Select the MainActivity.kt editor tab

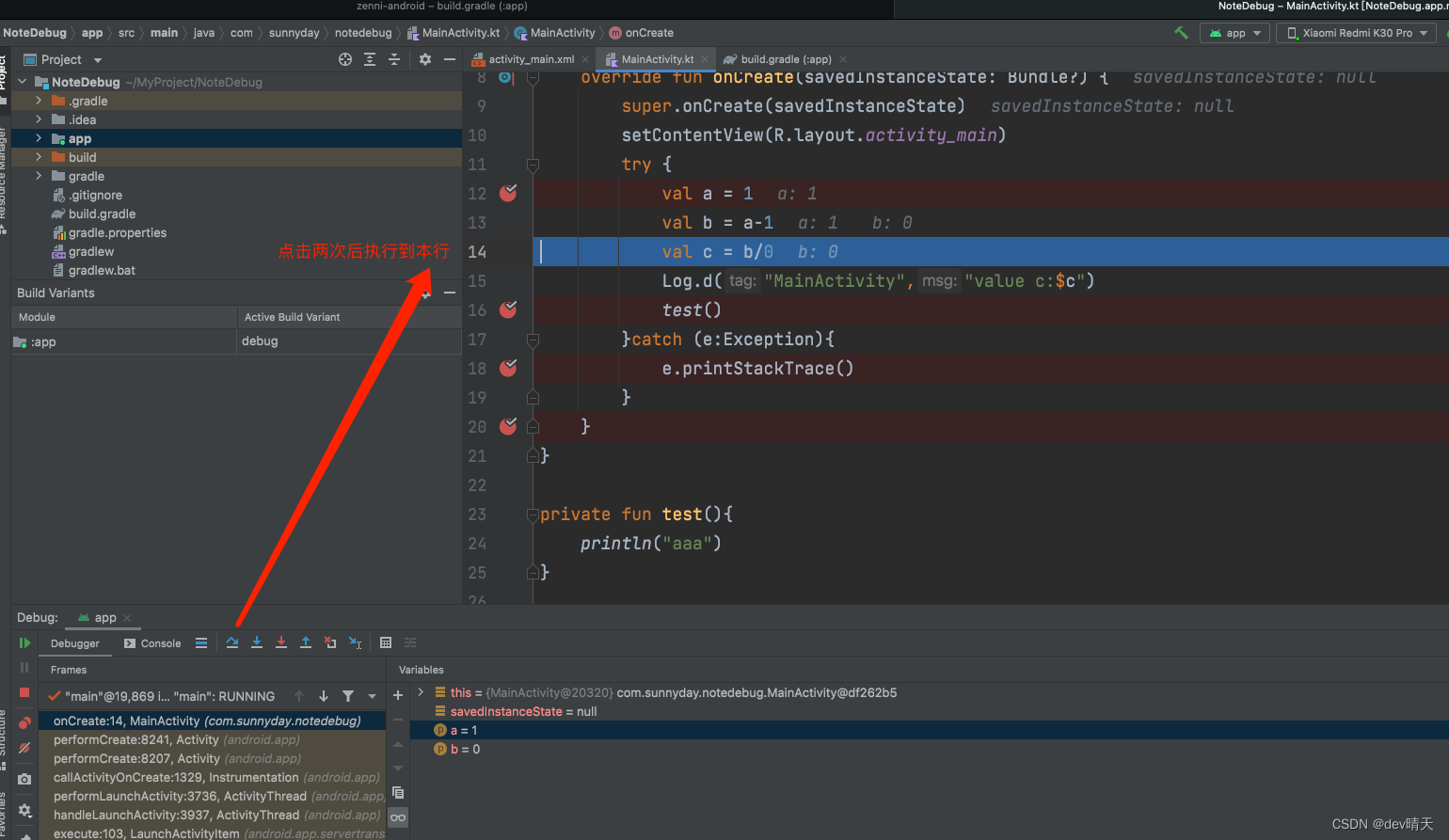[x=657, y=59]
